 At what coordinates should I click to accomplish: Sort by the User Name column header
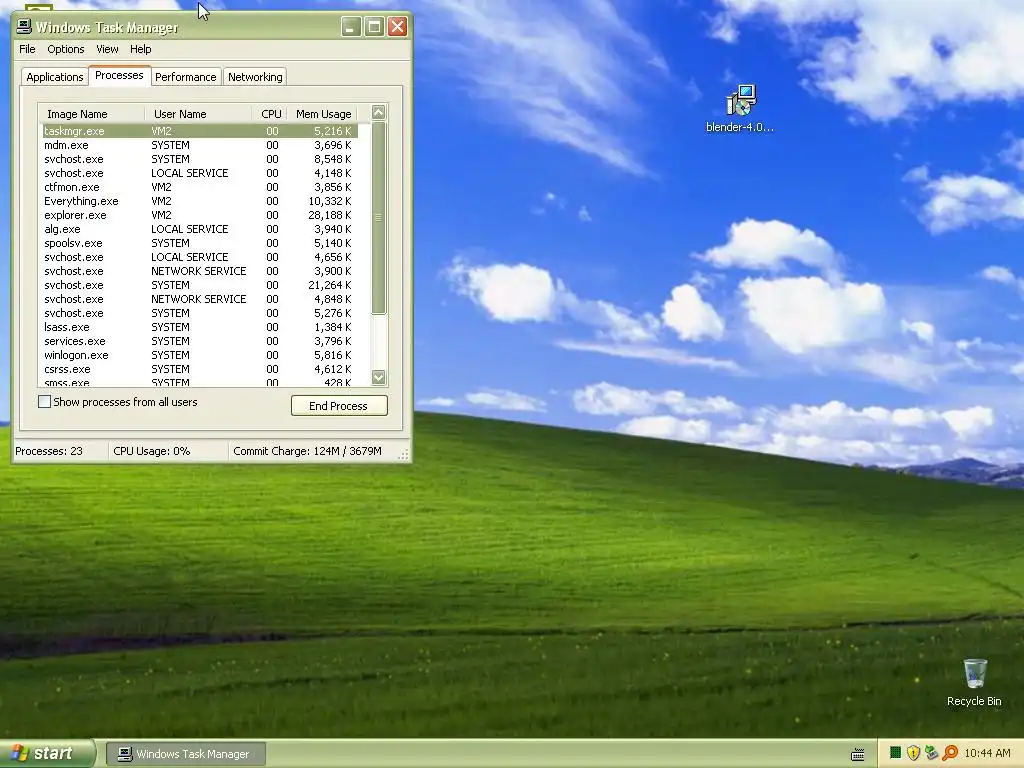pos(197,114)
